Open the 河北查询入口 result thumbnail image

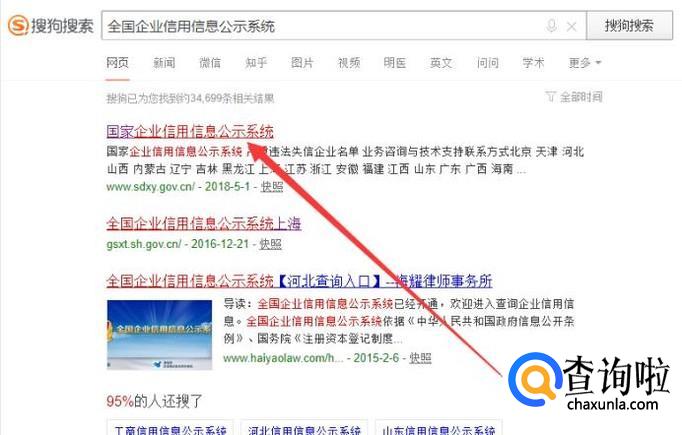pos(159,335)
